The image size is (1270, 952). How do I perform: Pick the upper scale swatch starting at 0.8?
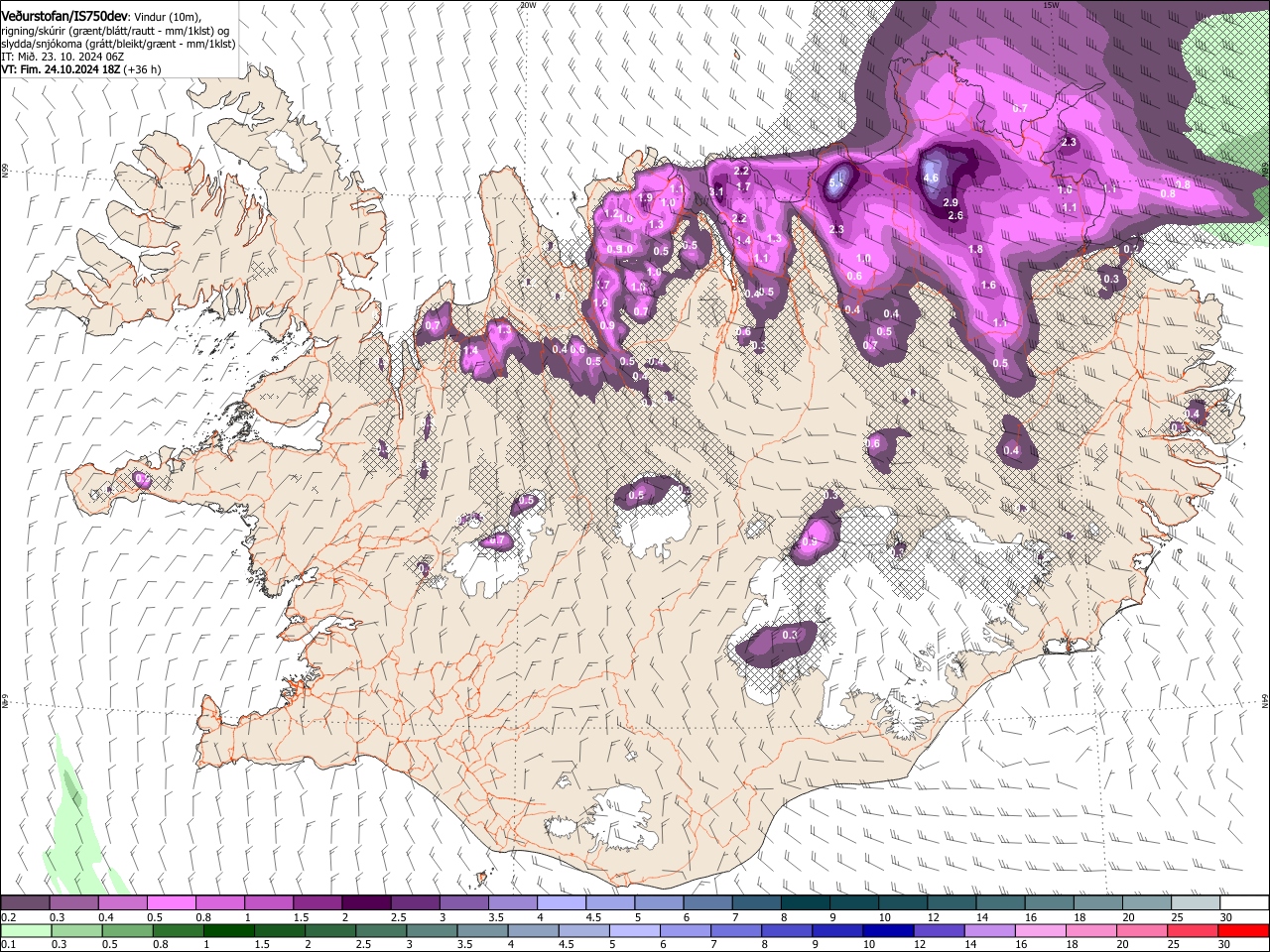tap(219, 902)
